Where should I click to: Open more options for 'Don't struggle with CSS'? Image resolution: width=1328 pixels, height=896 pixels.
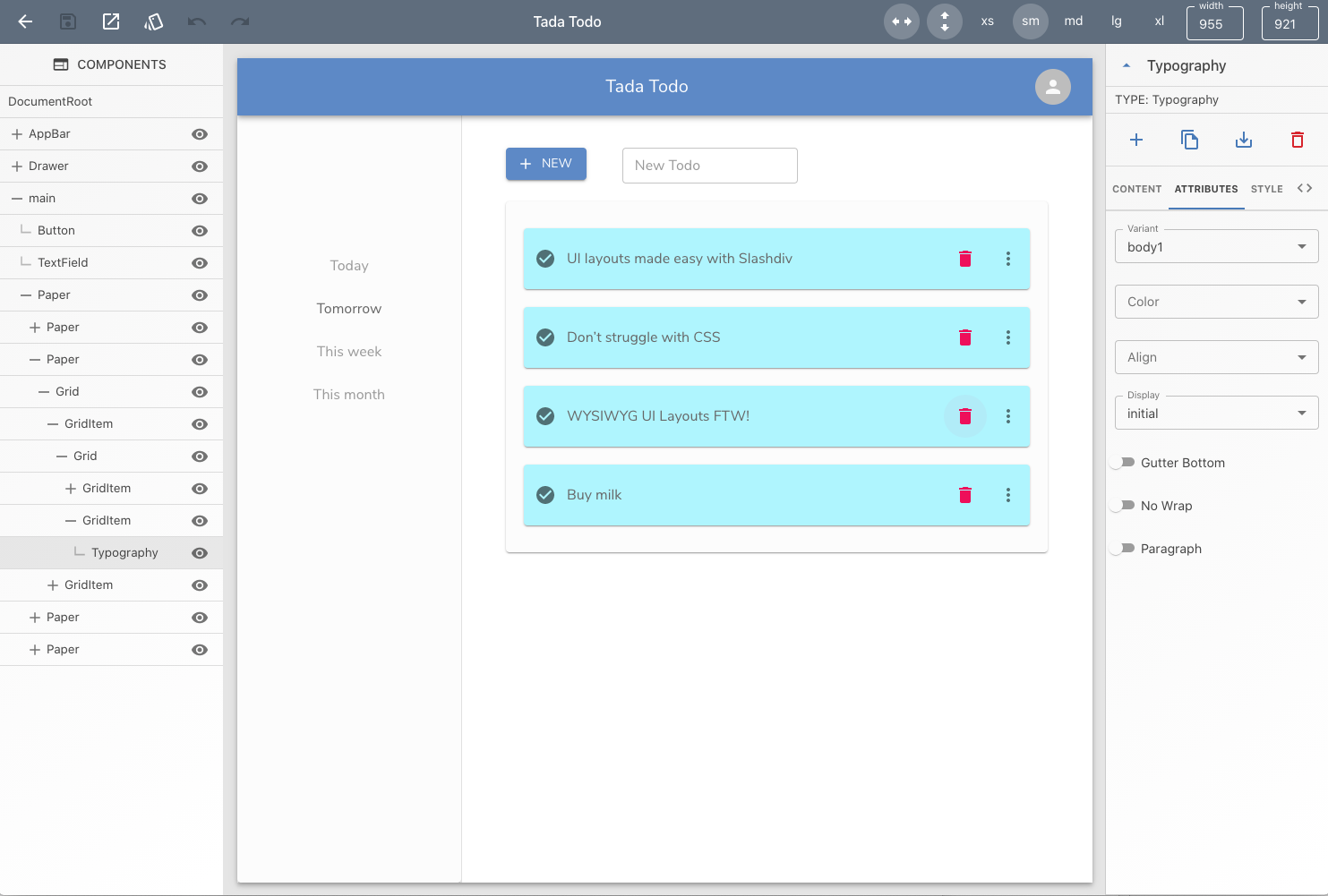coord(1008,337)
